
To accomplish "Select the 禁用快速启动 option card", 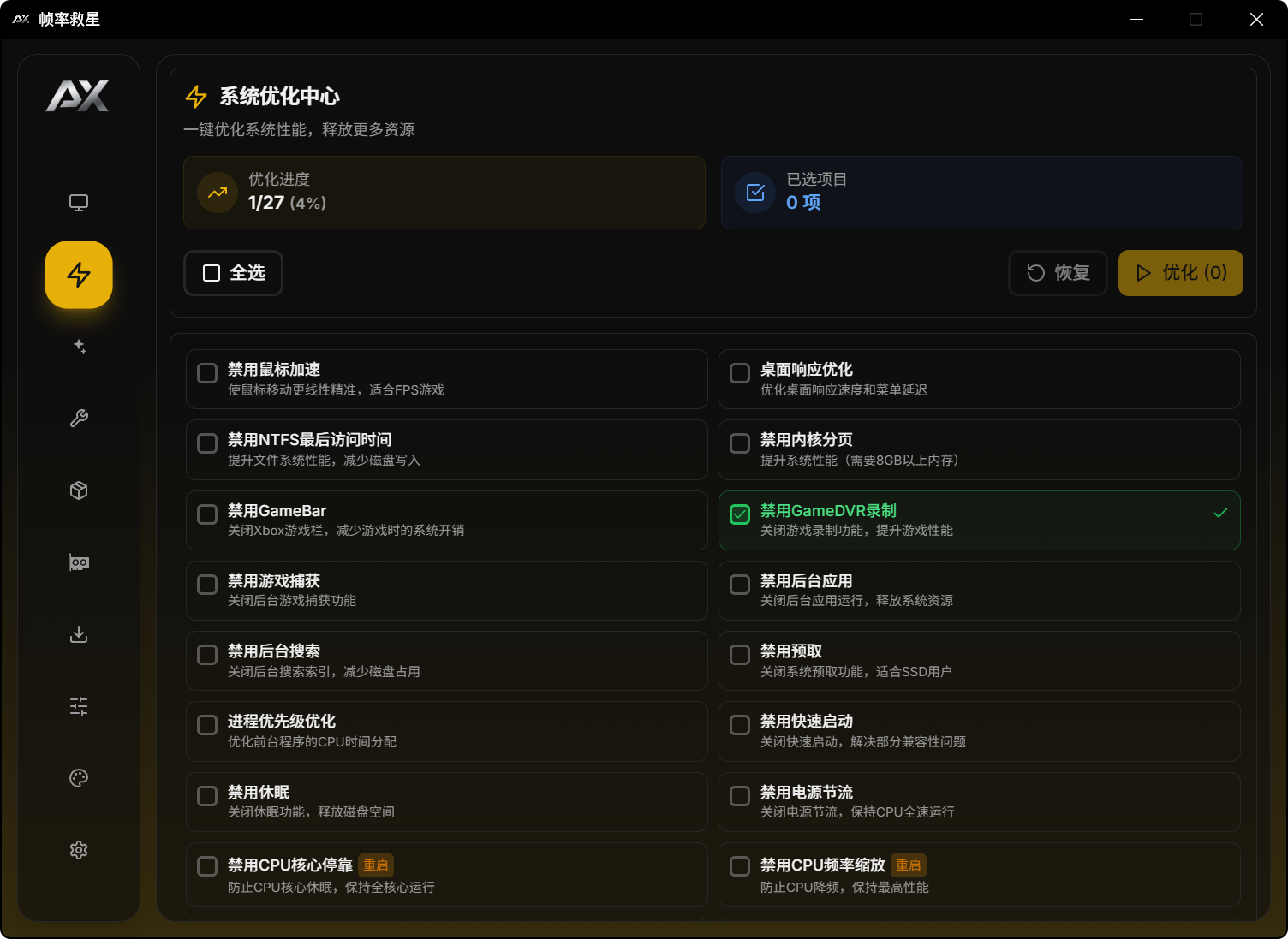I will coord(979,731).
